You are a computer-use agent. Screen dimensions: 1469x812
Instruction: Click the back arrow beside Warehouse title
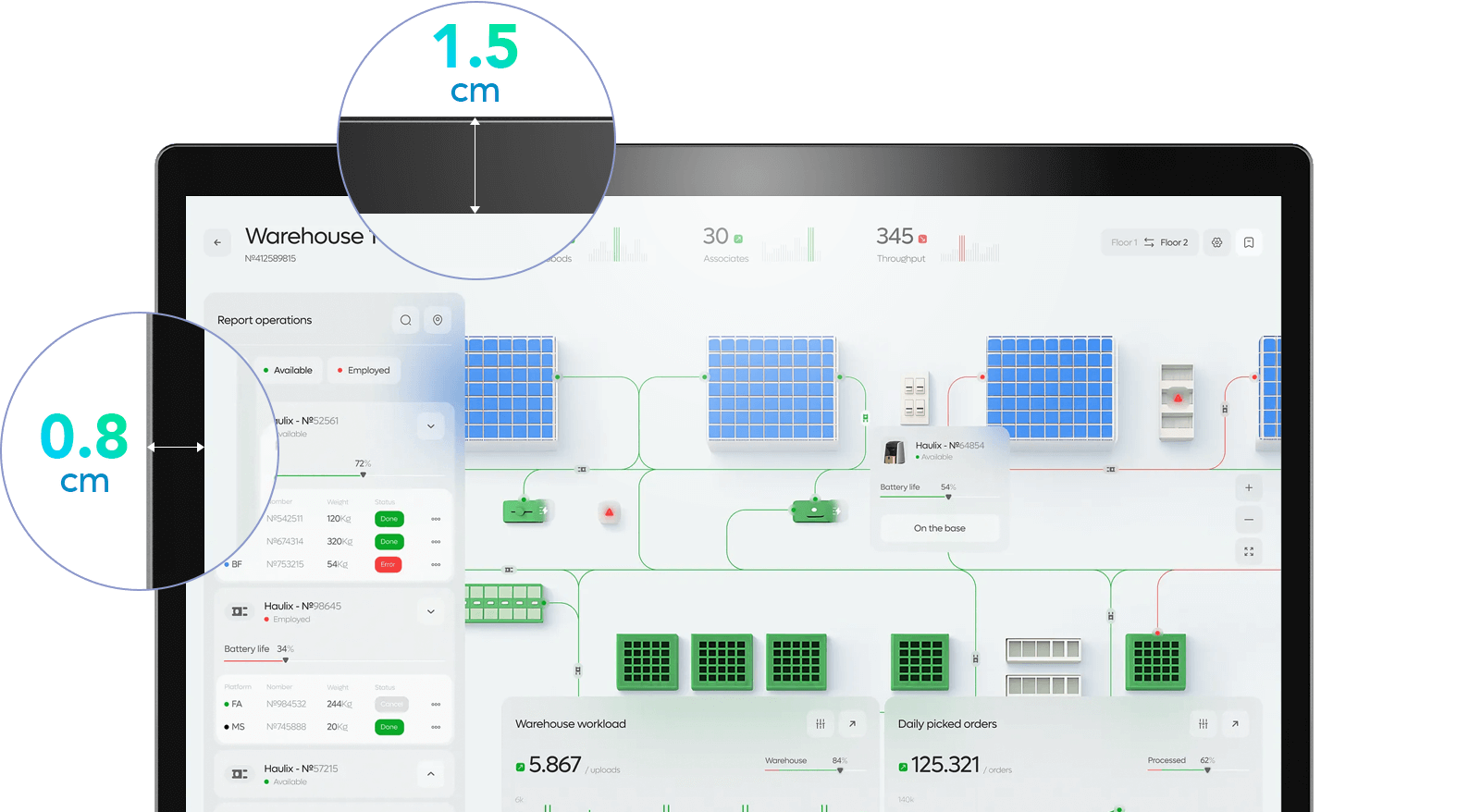(x=217, y=242)
